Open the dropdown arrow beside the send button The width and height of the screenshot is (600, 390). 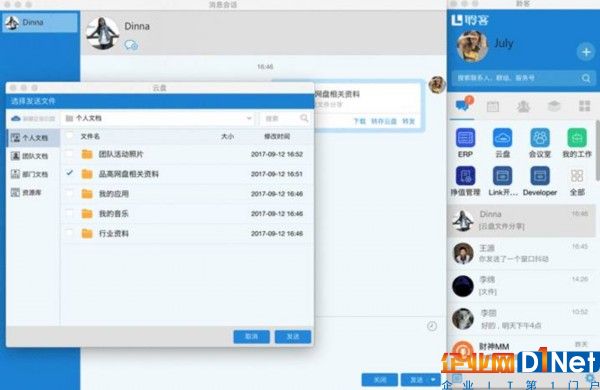(433, 380)
